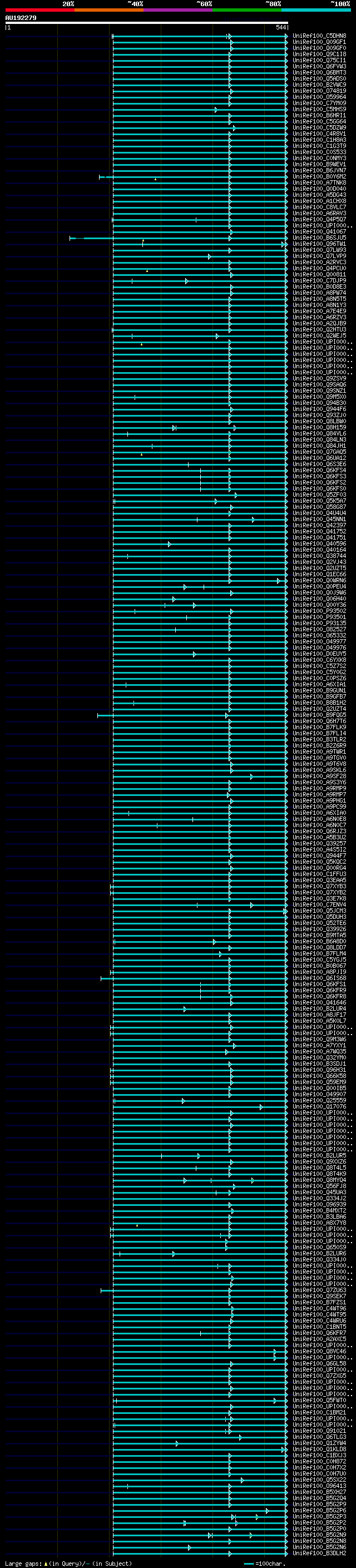Select hit UniRef100_Q42397
356x1568 pixels.
tap(319, 525)
